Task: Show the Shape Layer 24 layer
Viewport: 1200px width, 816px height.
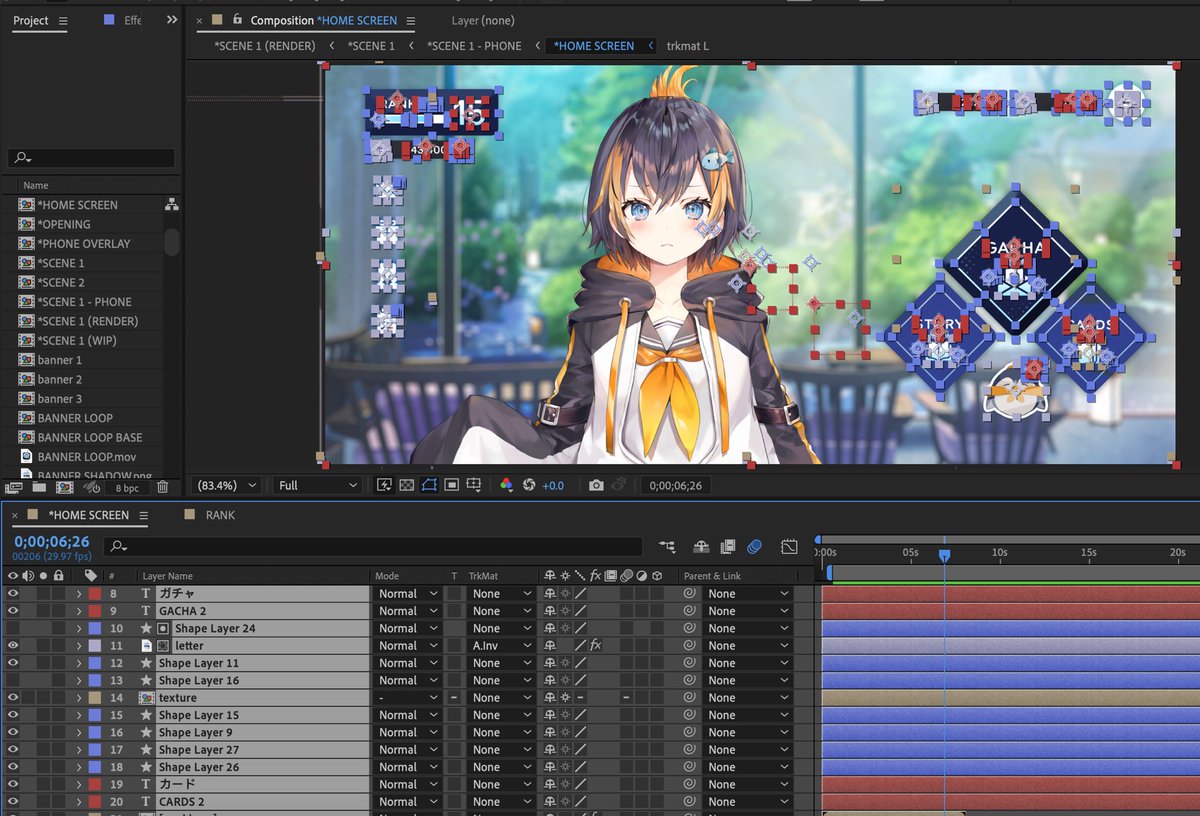Action: pyautogui.click(x=13, y=628)
